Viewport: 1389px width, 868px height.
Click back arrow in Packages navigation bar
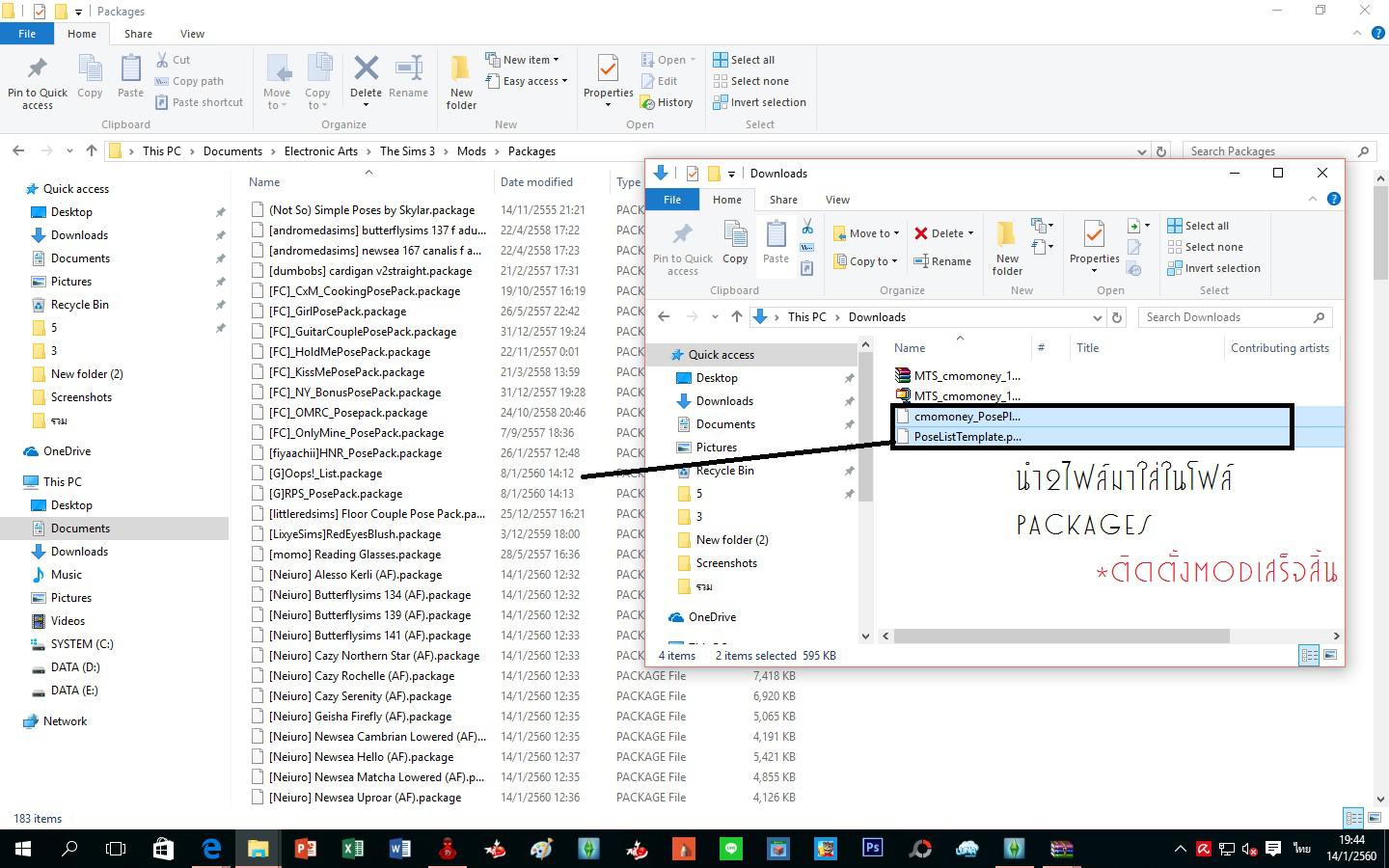point(18,151)
